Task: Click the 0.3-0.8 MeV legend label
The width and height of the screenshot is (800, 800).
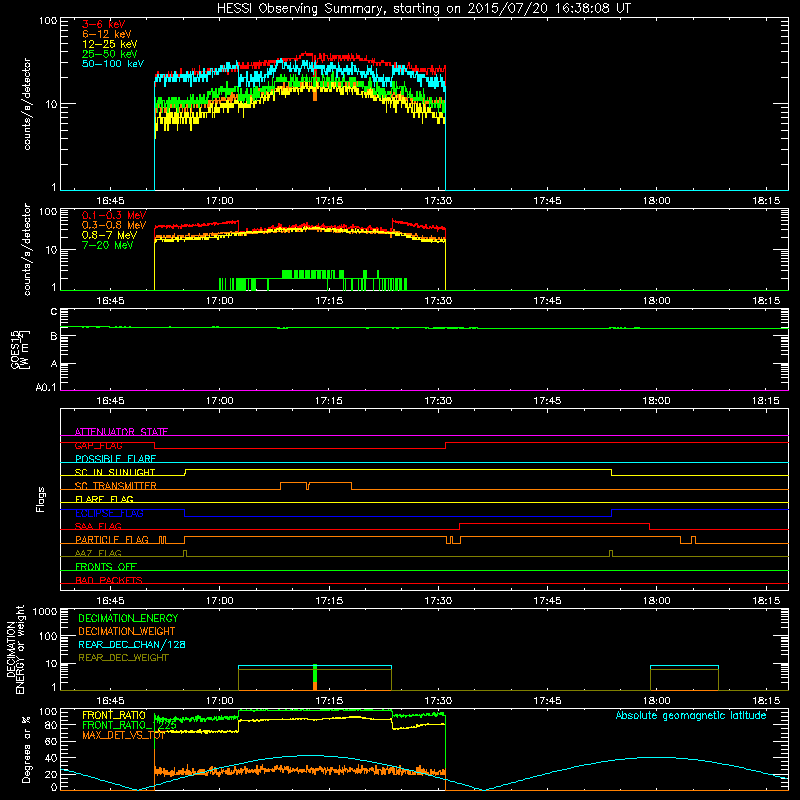Action: click(114, 225)
